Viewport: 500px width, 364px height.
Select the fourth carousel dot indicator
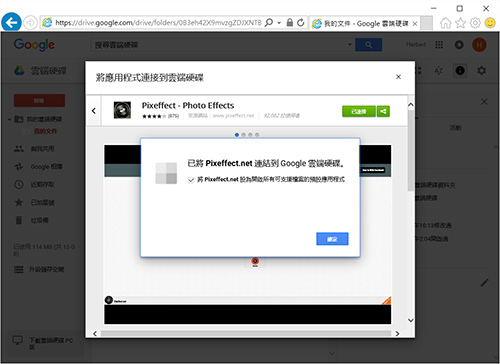[x=257, y=135]
